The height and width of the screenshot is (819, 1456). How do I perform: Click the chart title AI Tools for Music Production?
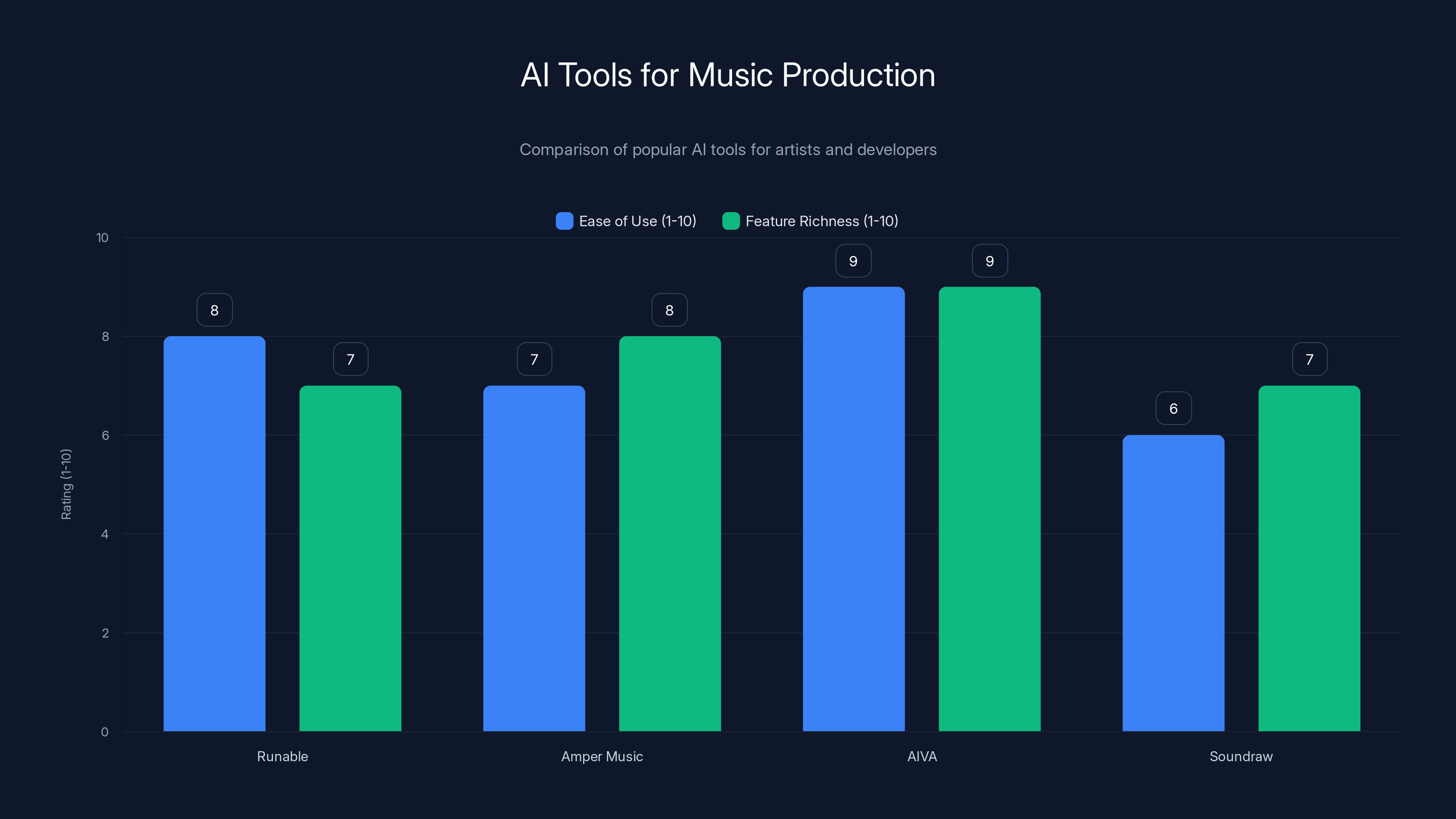[728, 74]
